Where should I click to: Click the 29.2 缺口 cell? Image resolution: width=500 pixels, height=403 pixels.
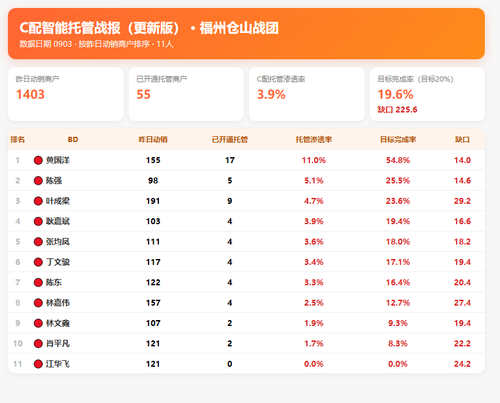point(462,201)
